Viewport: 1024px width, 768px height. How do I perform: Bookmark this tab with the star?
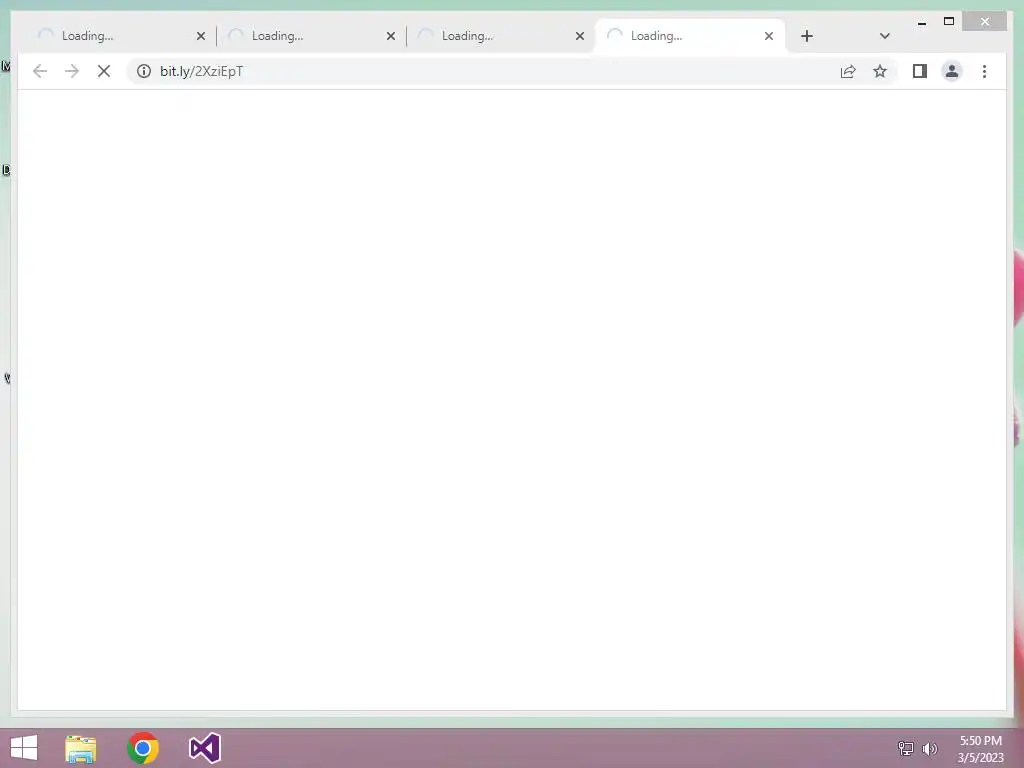pyautogui.click(x=880, y=71)
